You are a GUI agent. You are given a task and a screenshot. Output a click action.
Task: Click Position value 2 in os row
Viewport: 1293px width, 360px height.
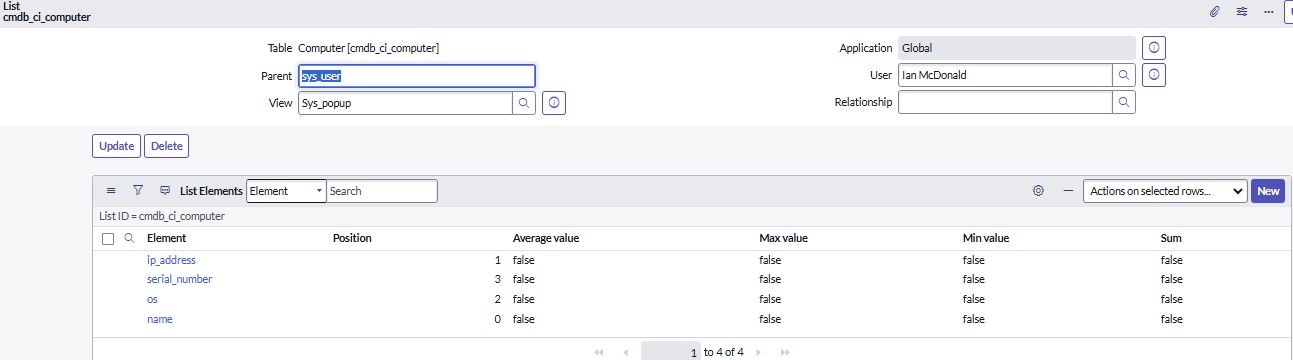(x=497, y=299)
